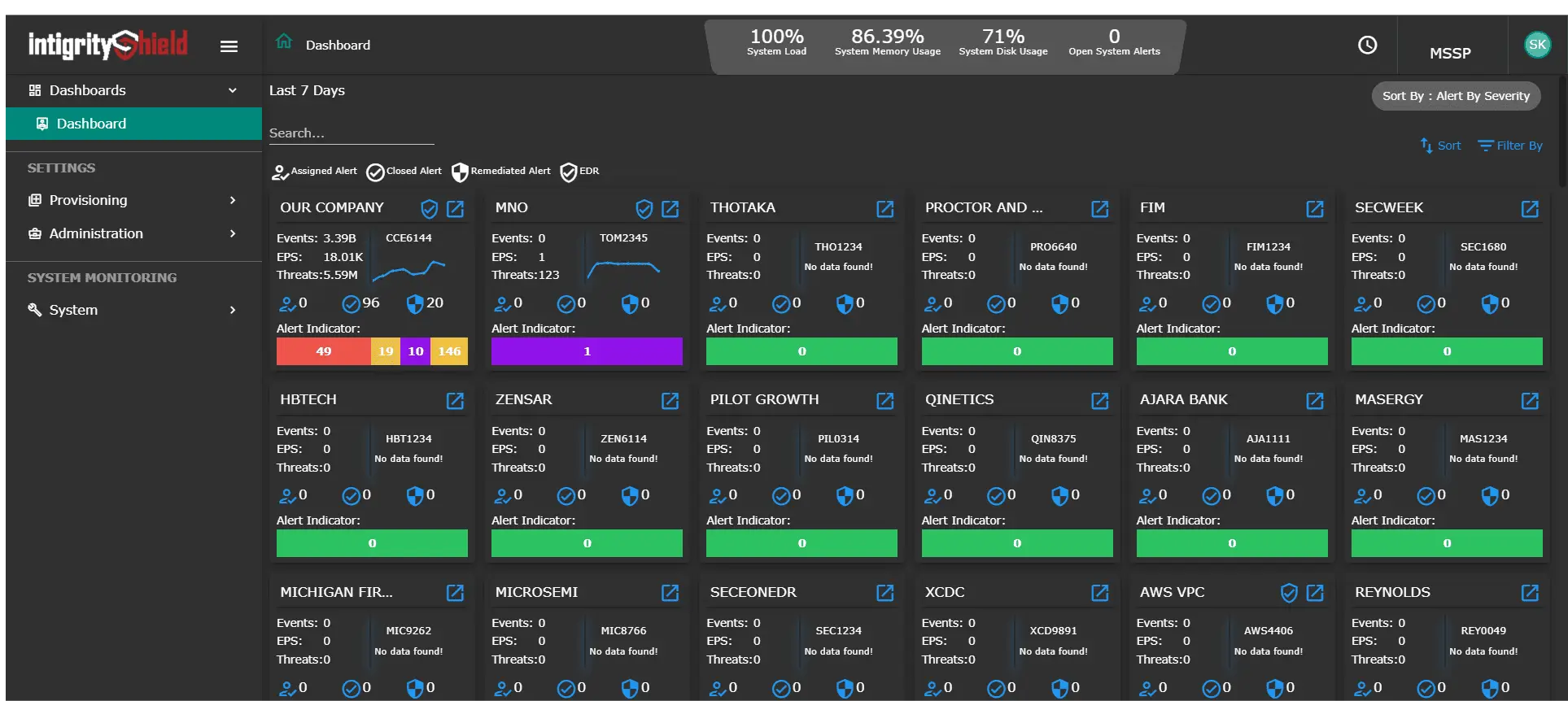Open the SK user avatar
This screenshot has width=1568, height=701.
coord(1536,45)
